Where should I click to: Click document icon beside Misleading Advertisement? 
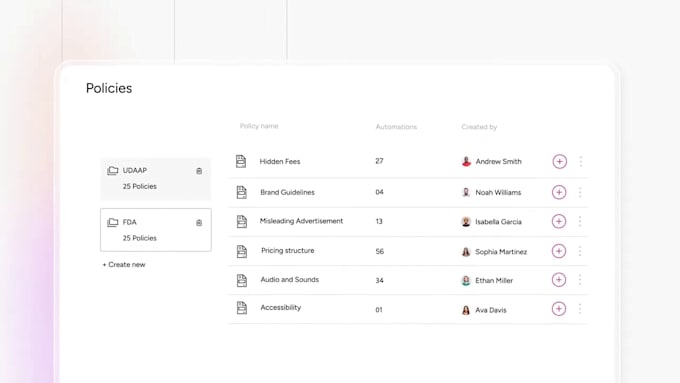pyautogui.click(x=242, y=221)
